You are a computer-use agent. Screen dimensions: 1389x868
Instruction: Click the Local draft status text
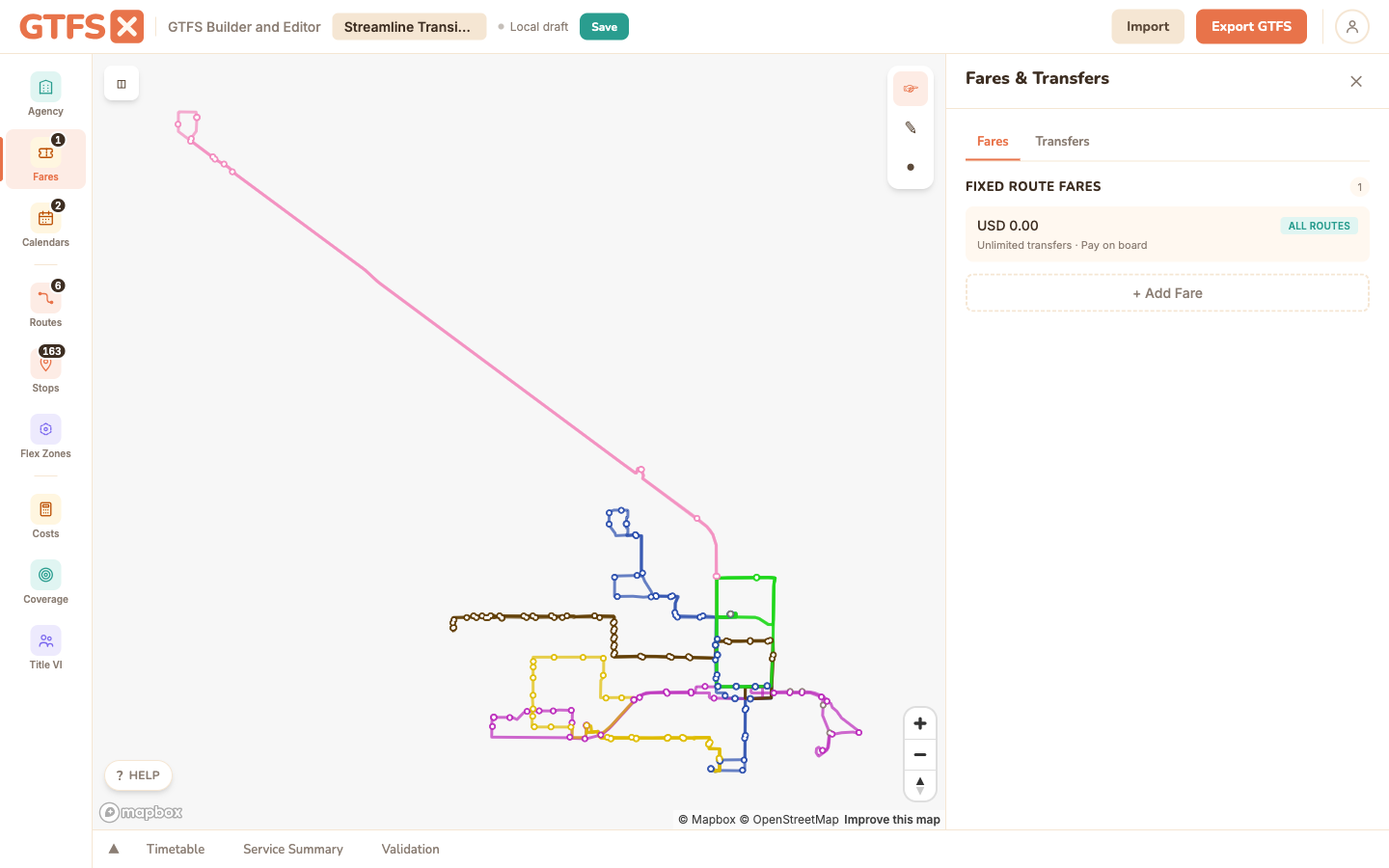coord(538,27)
